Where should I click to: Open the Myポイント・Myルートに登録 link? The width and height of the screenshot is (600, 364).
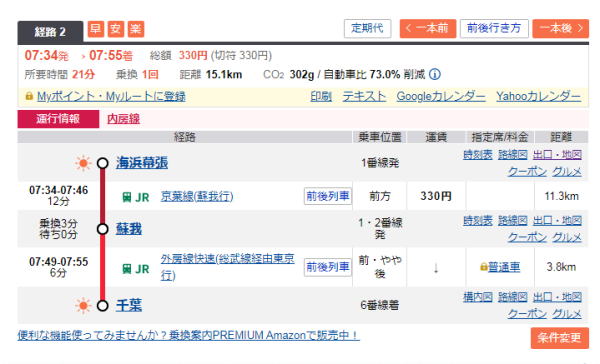(111, 96)
